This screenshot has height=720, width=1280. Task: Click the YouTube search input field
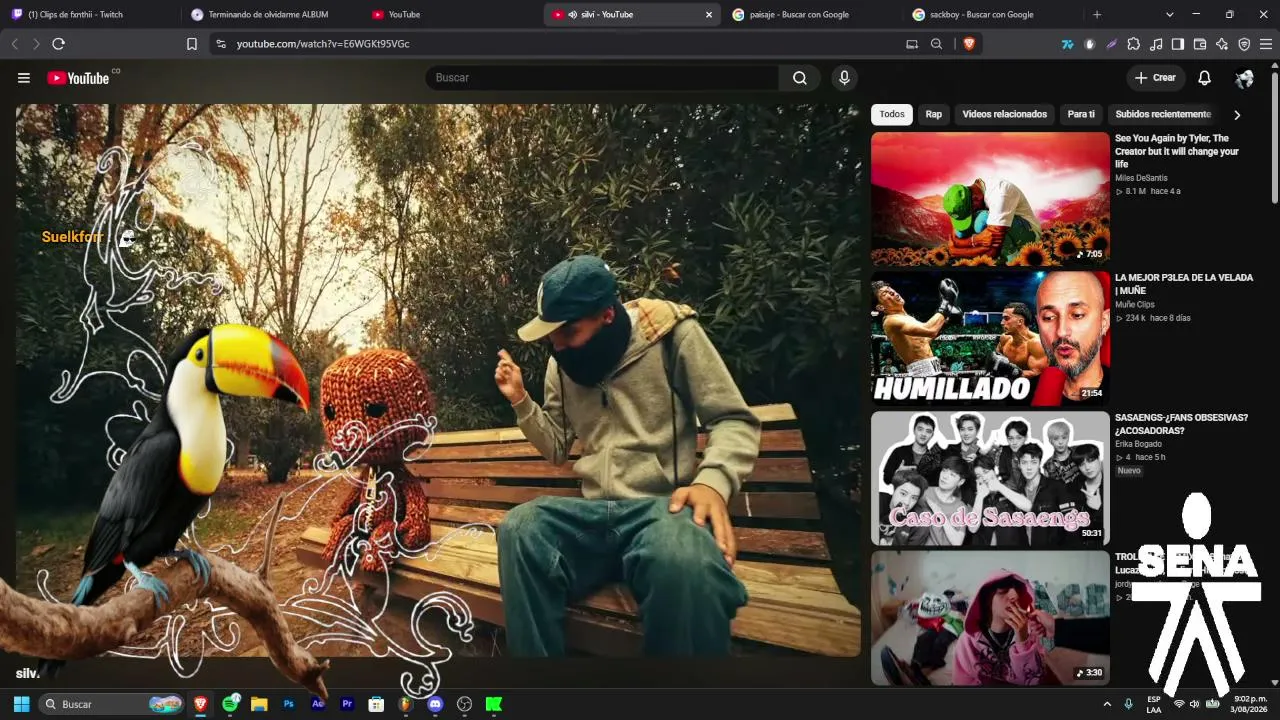[x=602, y=78]
